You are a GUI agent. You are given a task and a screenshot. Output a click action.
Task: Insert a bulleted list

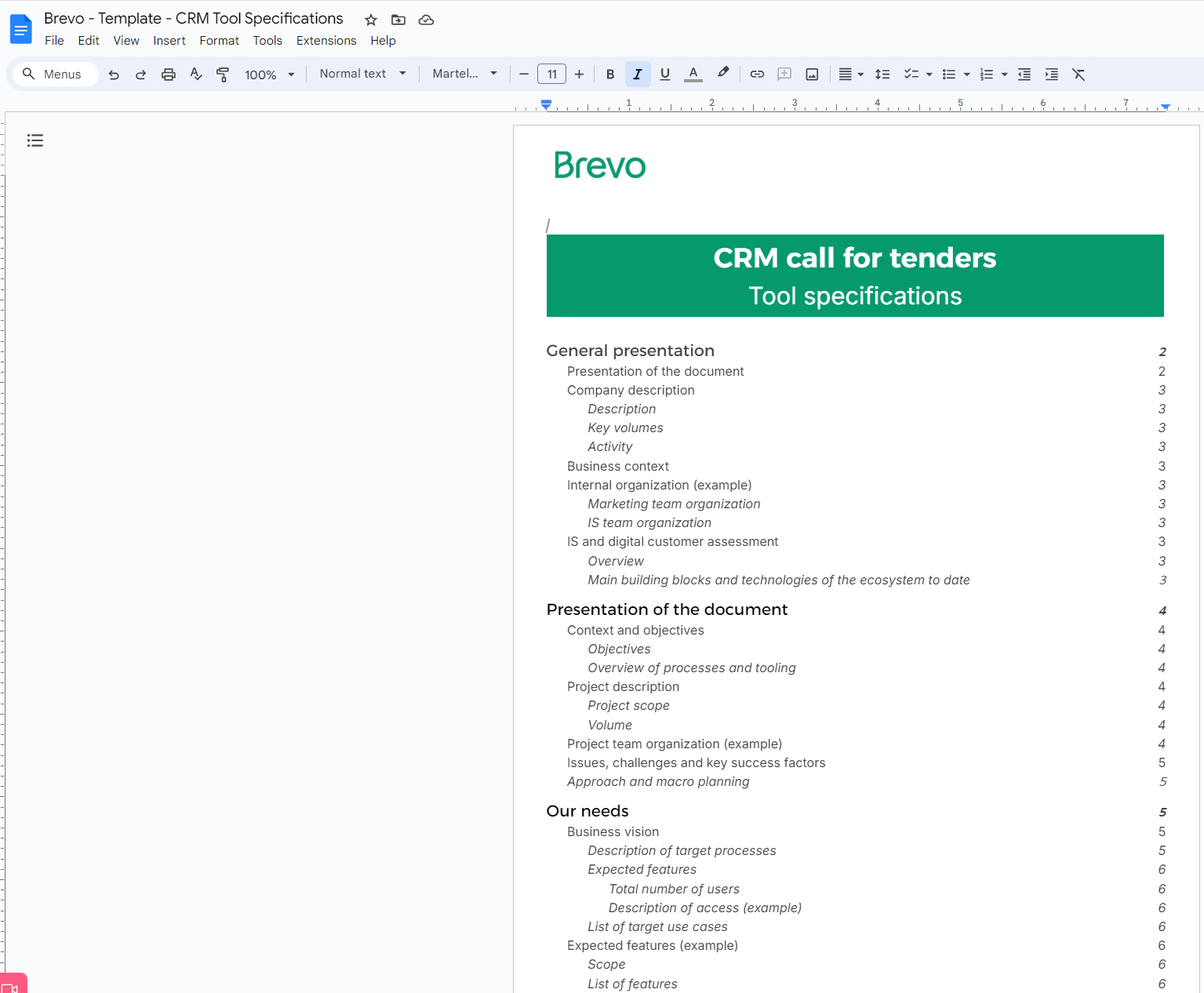click(x=949, y=75)
